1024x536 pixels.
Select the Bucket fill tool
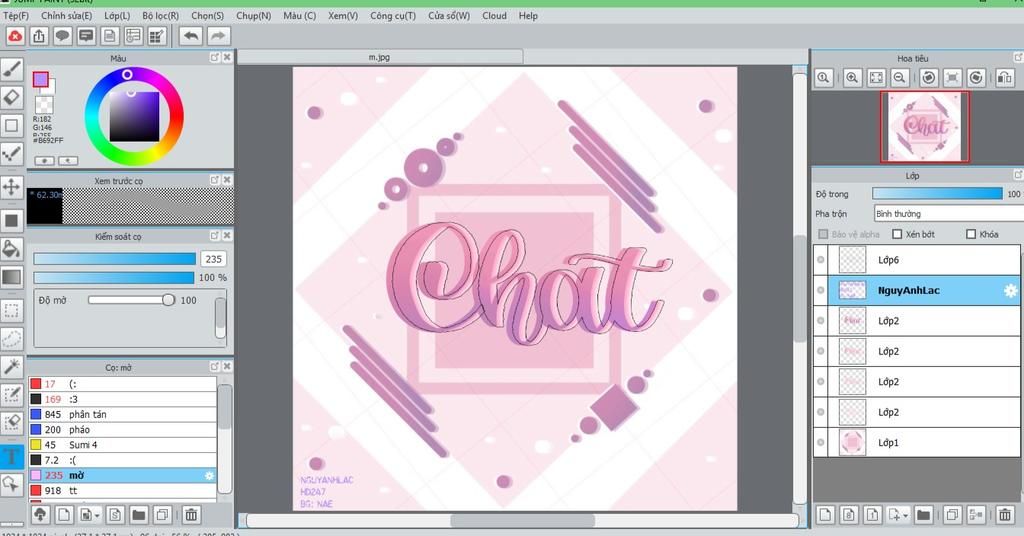click(x=12, y=249)
